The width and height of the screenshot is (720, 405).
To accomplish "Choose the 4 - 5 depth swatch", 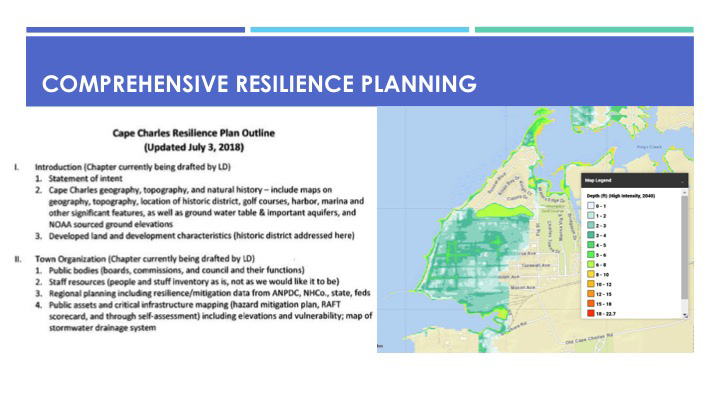I will [591, 244].
